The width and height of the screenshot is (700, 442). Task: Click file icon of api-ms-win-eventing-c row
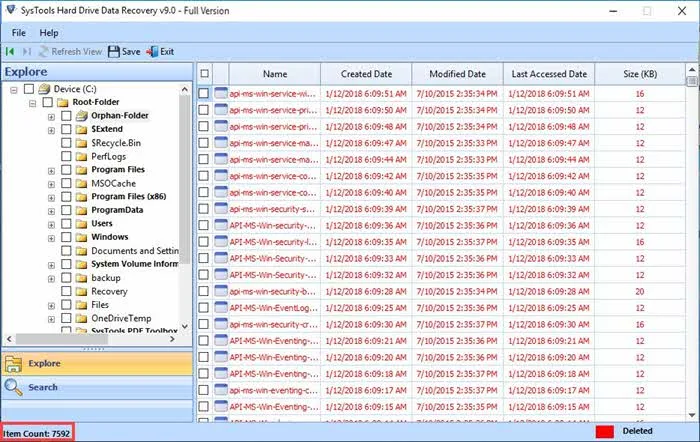[x=221, y=390]
